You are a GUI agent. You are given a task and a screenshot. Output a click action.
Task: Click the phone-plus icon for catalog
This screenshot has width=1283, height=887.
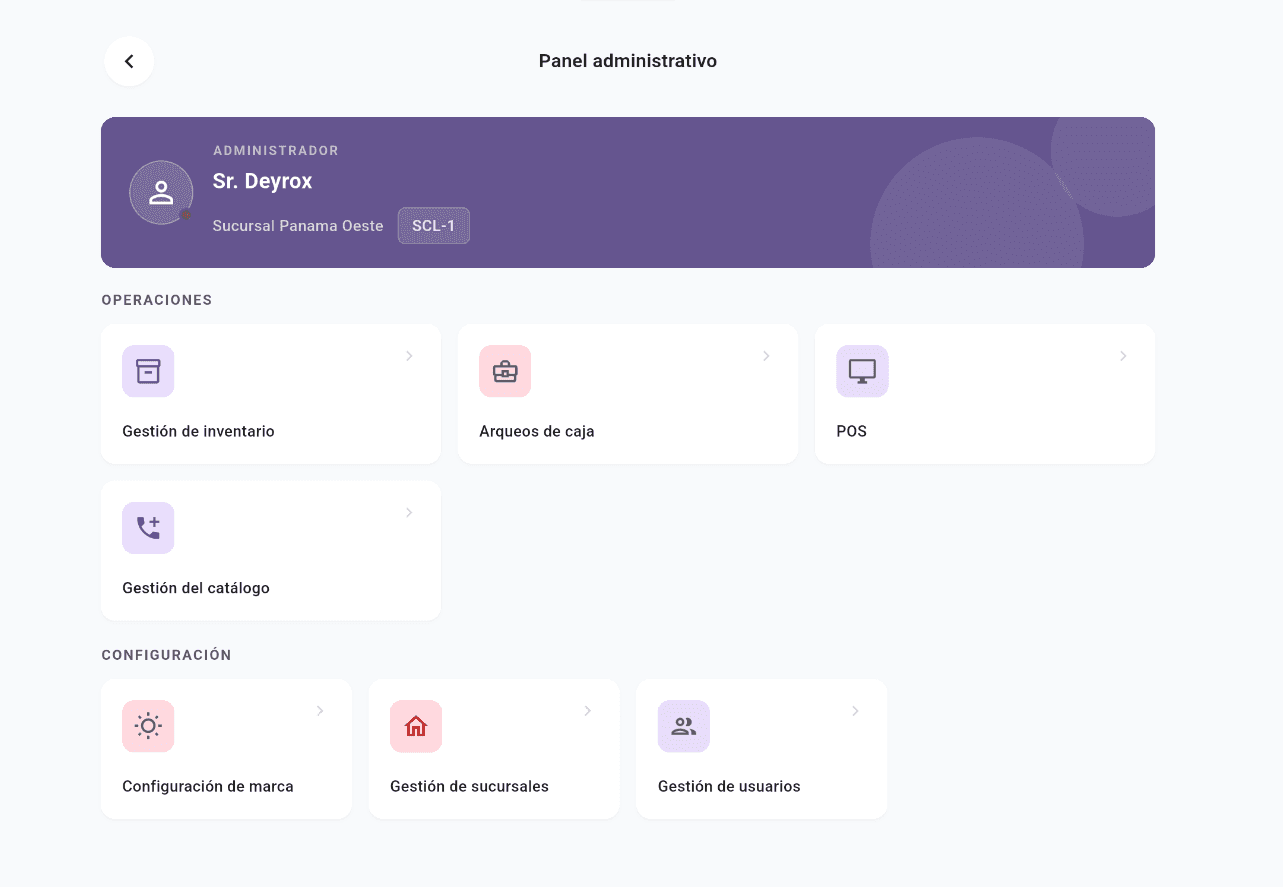[148, 528]
